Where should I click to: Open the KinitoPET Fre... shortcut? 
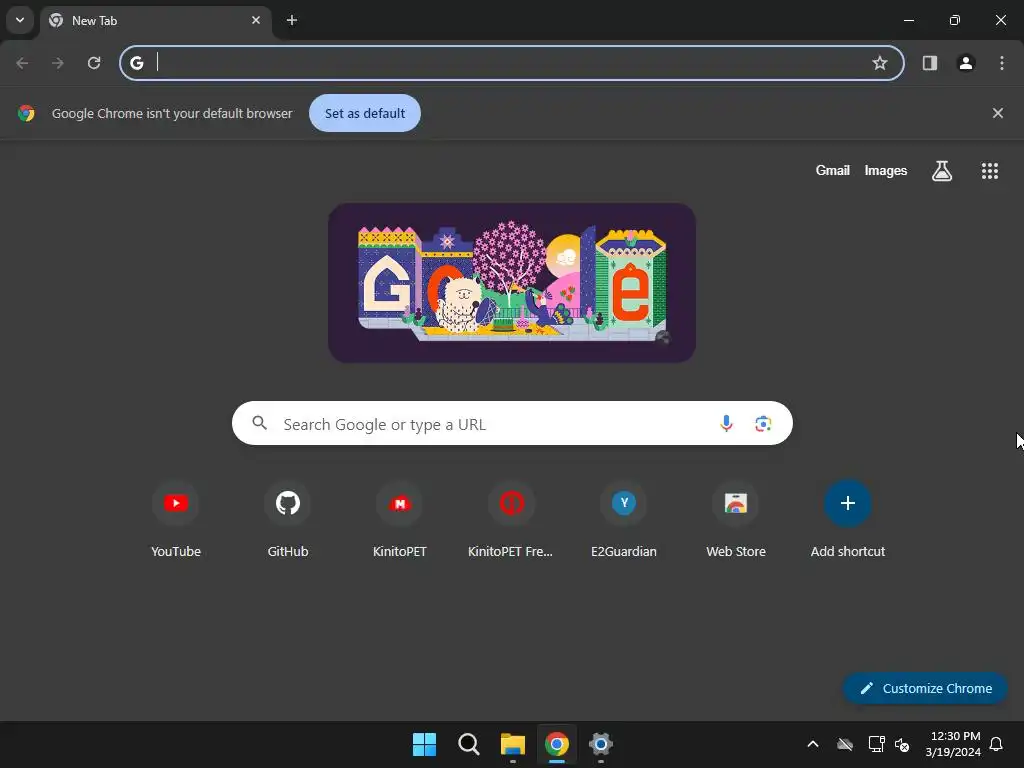511,520
